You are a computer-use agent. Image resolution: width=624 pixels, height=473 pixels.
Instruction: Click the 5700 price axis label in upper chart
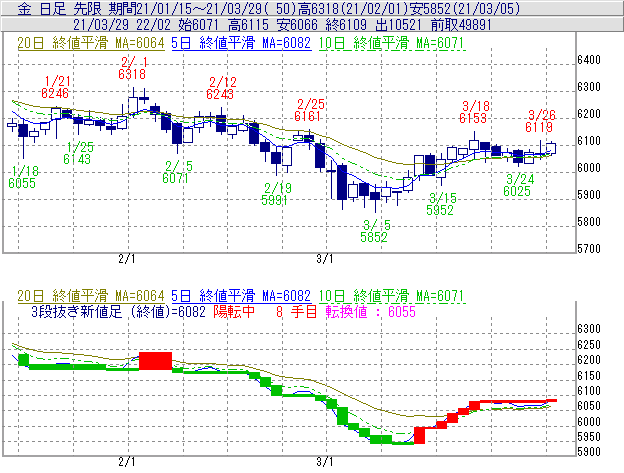(589, 249)
